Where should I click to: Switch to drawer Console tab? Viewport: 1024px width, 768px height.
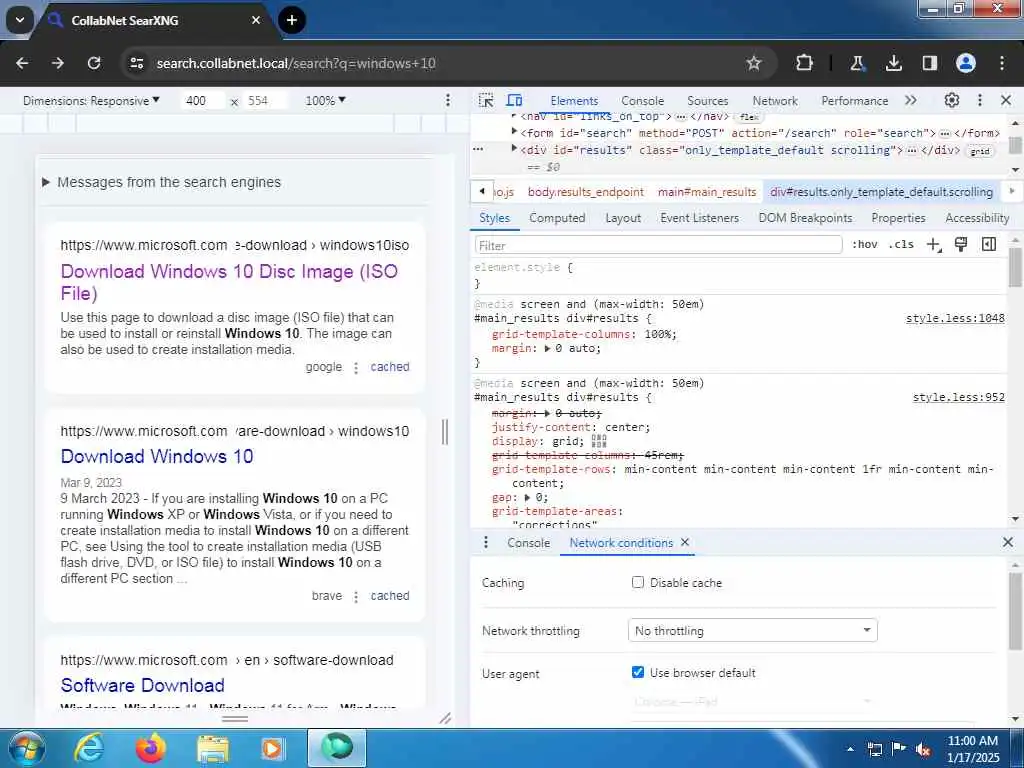pos(528,543)
